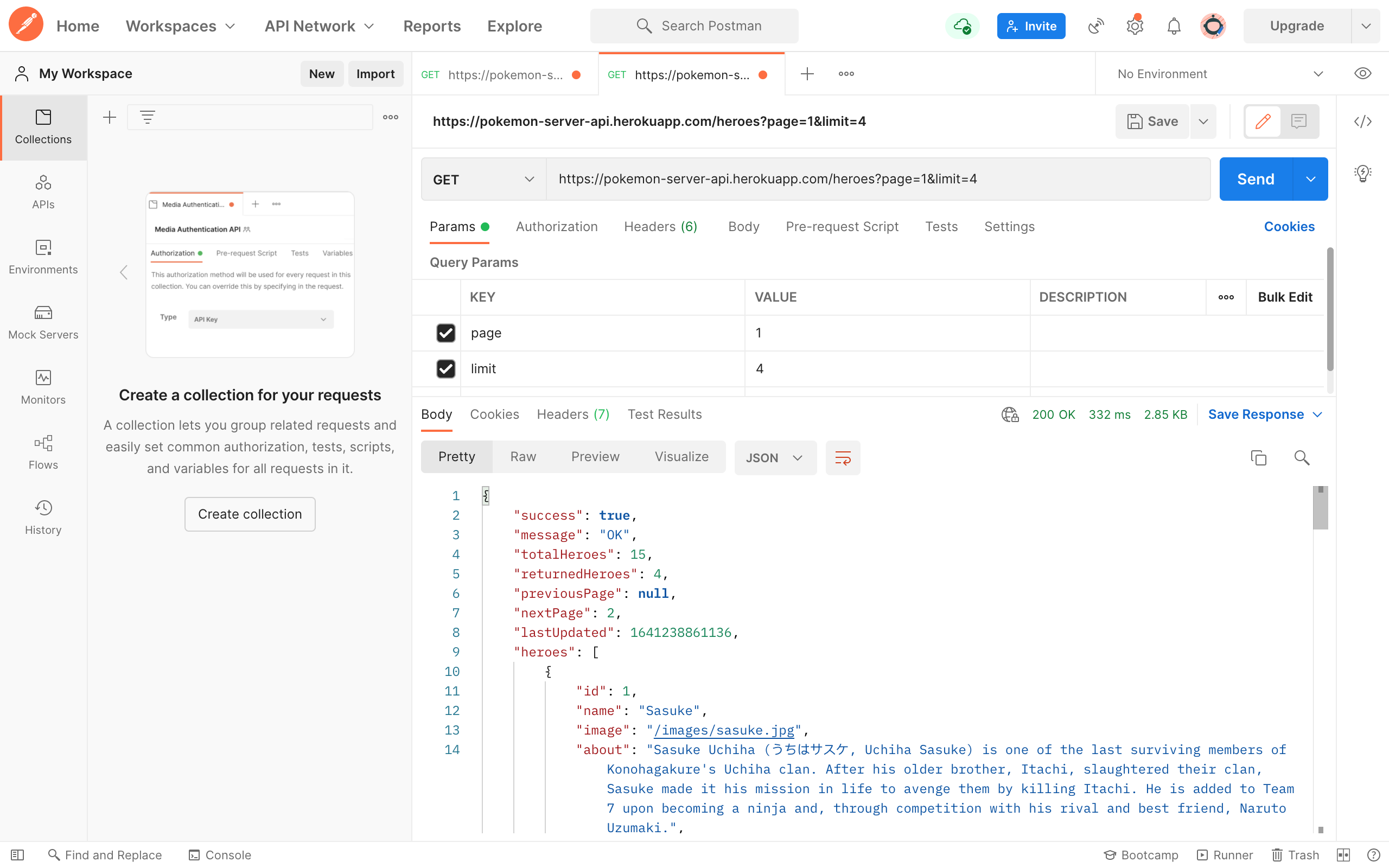The image size is (1389, 868).
Task: Click the blue Send button
Action: (x=1256, y=179)
